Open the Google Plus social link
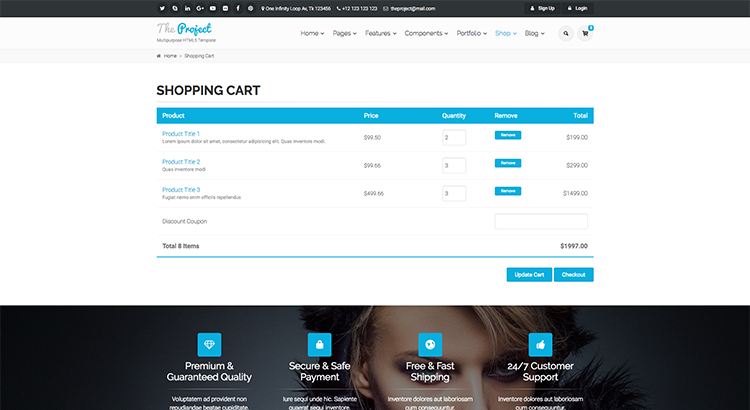750x410 pixels. point(200,8)
